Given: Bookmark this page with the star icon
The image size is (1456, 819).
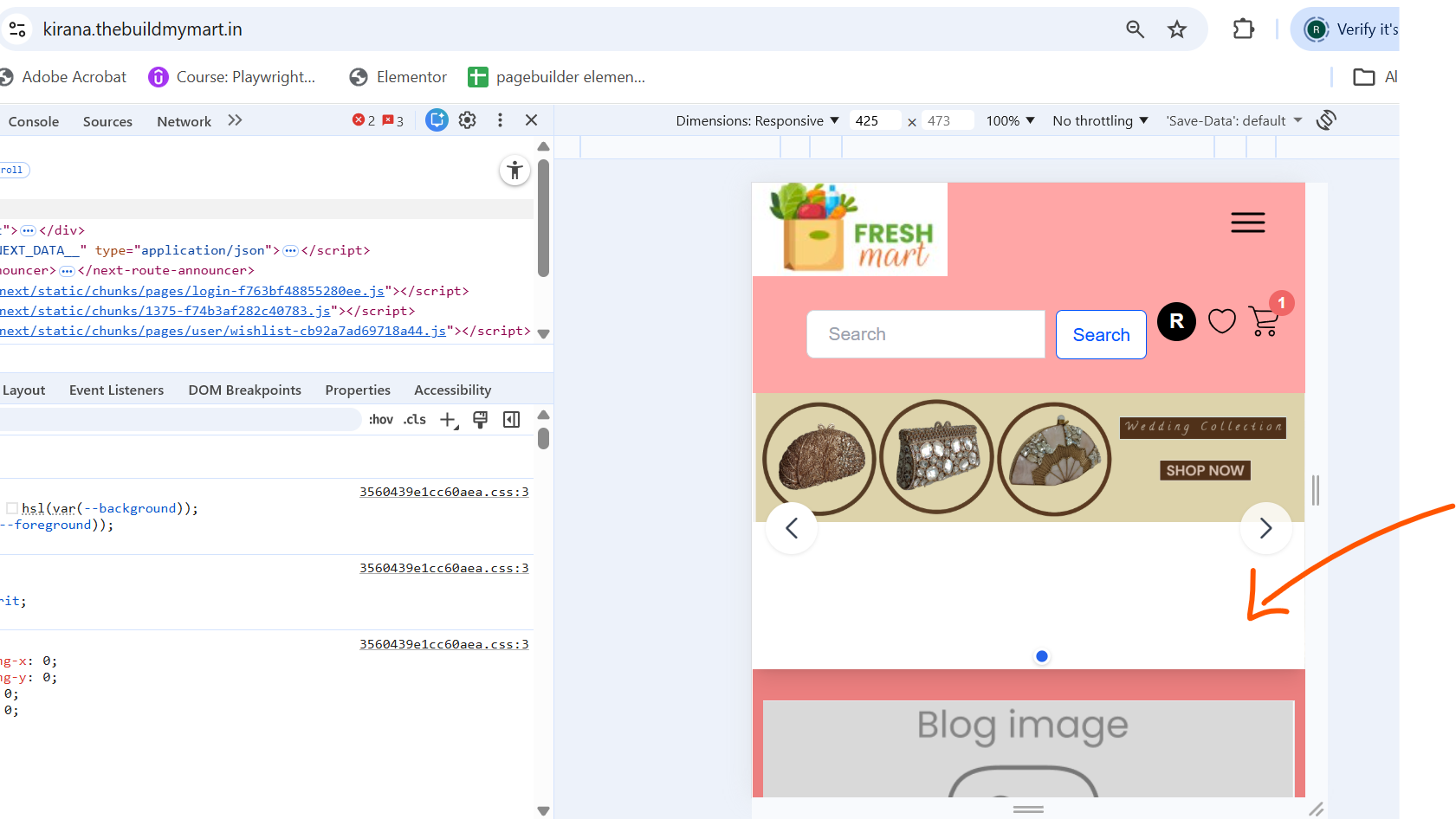Looking at the screenshot, I should [1177, 29].
